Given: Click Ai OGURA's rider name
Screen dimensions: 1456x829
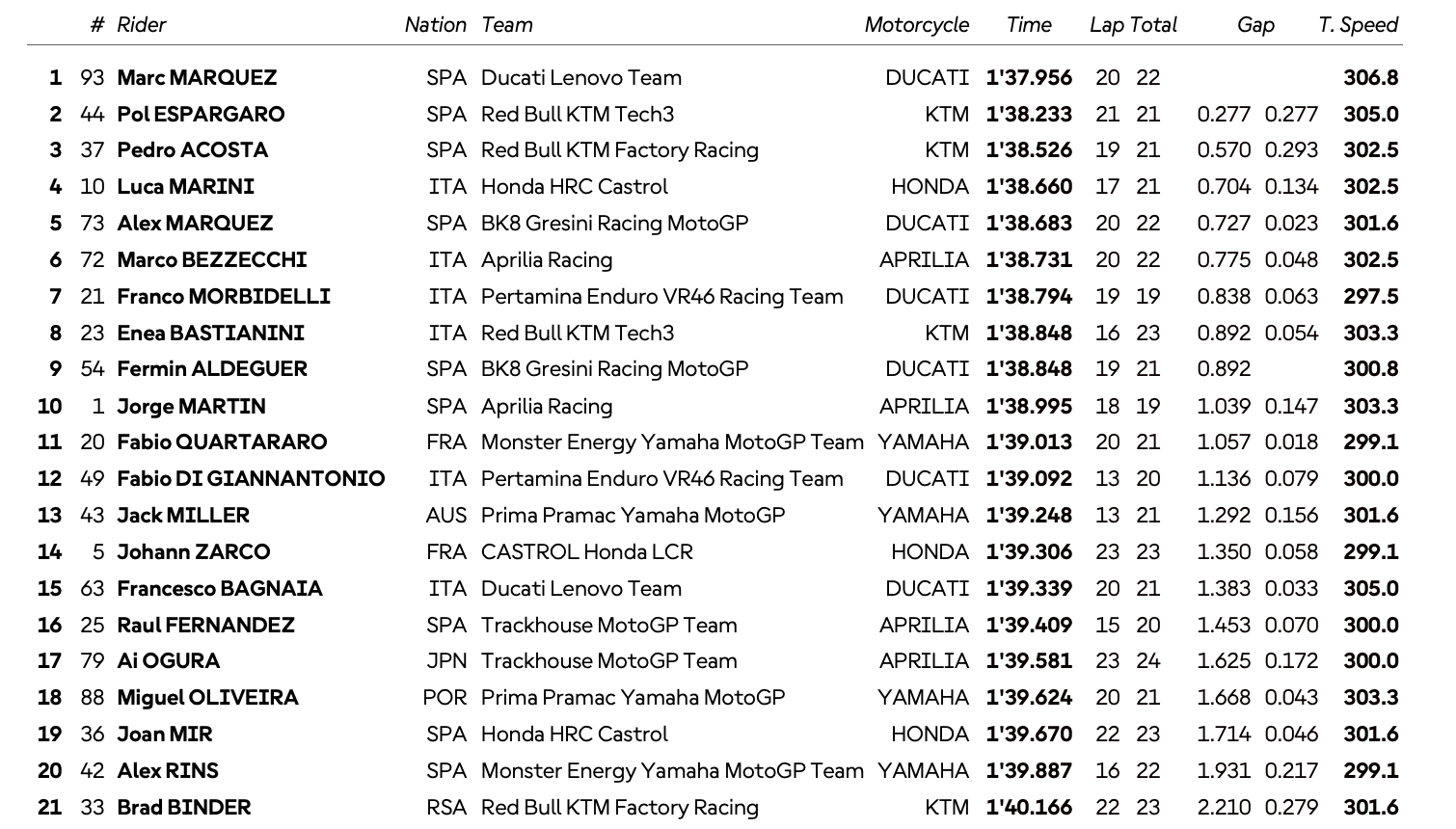Looking at the screenshot, I should click(x=168, y=661).
